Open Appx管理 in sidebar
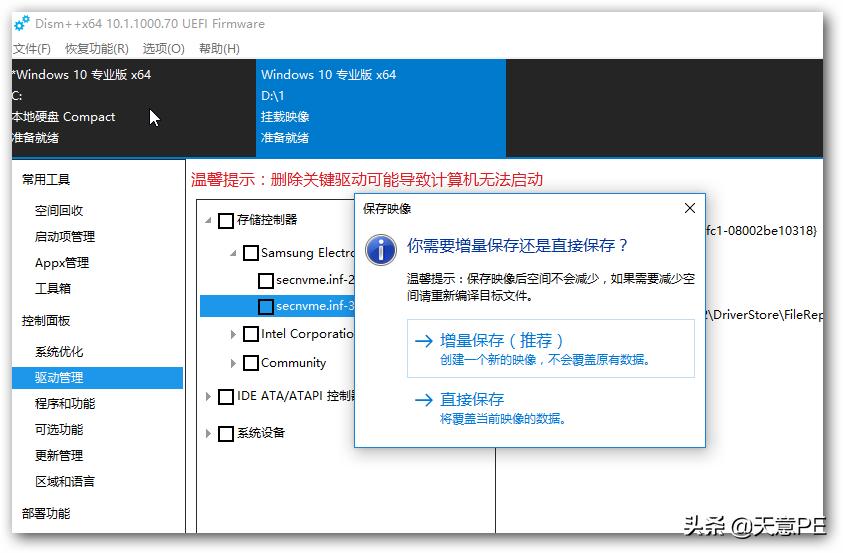 [x=62, y=263]
